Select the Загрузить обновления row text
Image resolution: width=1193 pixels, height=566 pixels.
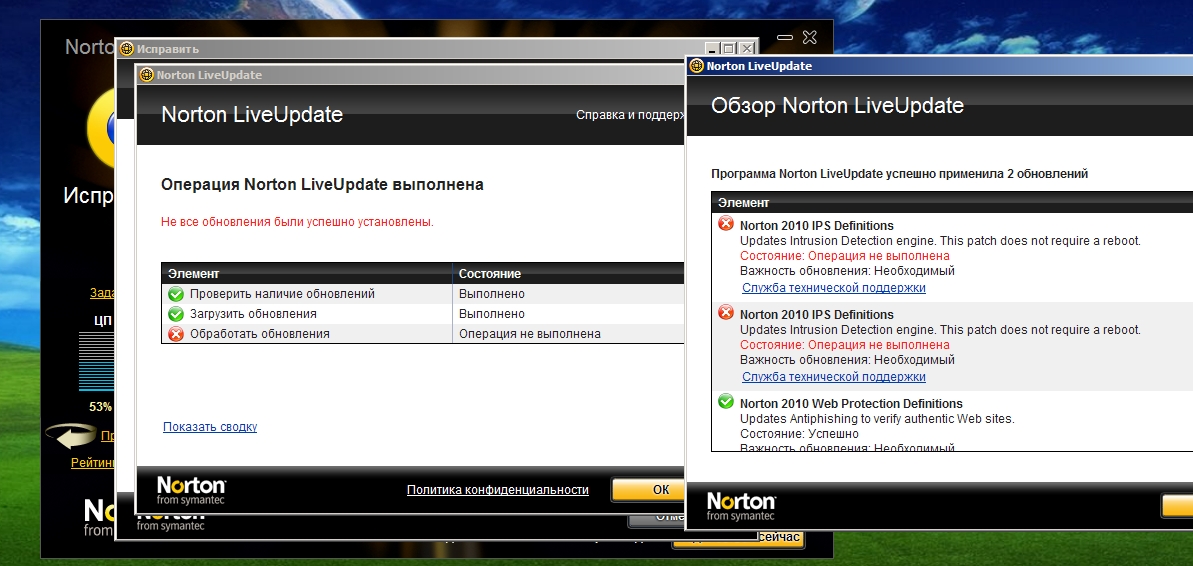(253, 313)
